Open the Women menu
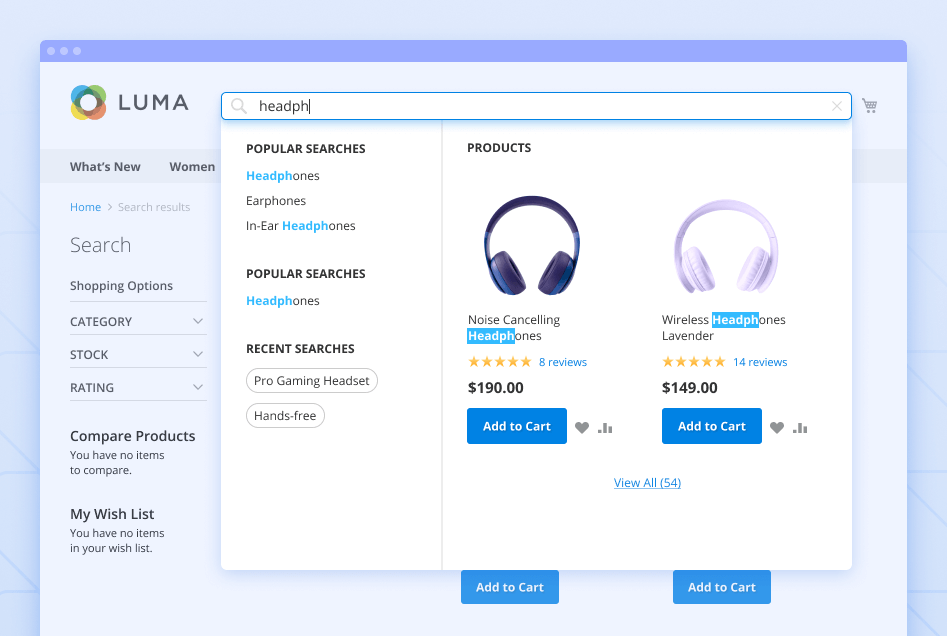 point(192,166)
